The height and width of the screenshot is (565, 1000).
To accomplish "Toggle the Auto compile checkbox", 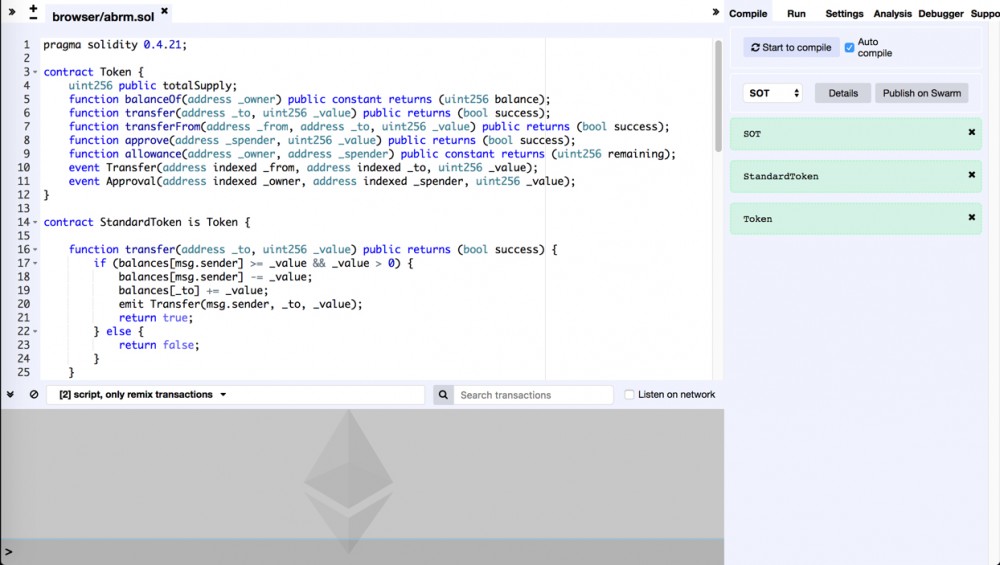I will pos(849,48).
